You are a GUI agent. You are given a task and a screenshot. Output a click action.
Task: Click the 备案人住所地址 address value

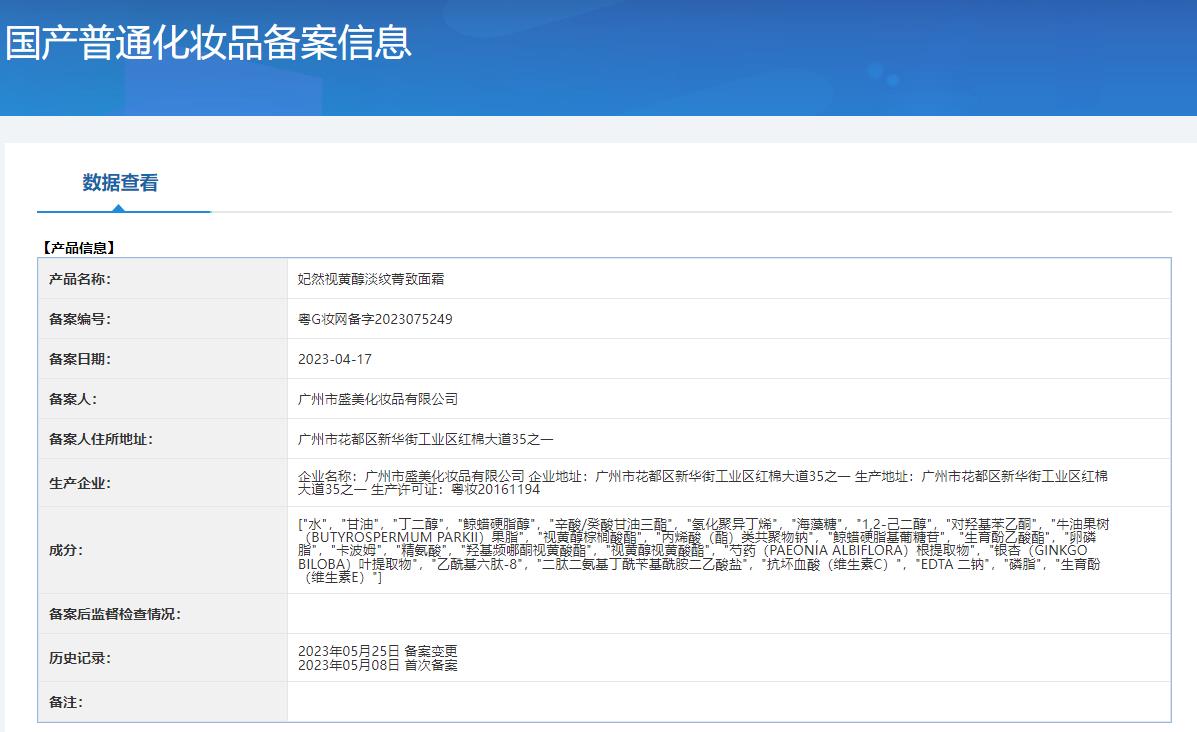tap(426, 439)
